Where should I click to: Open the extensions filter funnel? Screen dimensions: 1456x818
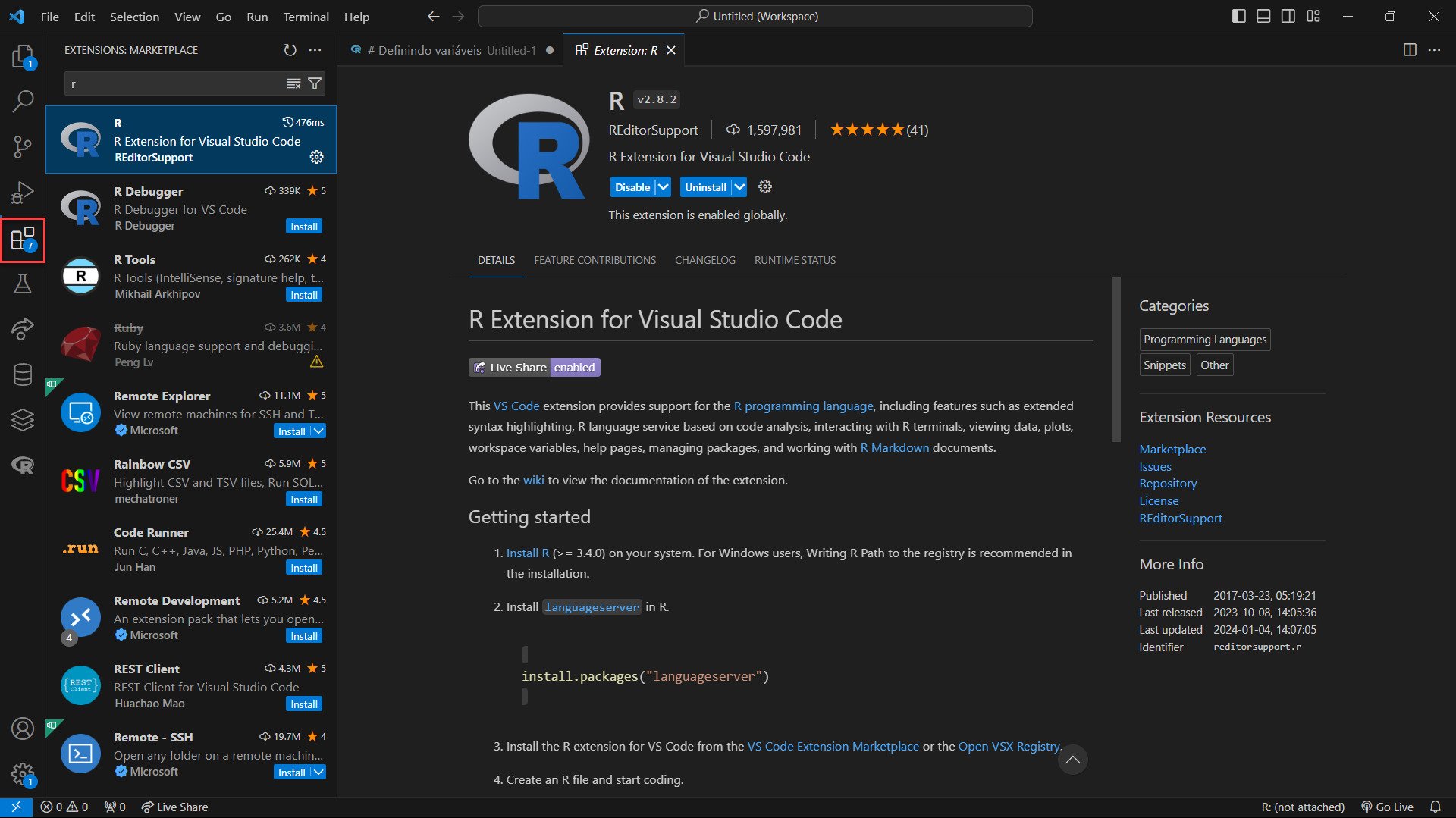coord(315,84)
